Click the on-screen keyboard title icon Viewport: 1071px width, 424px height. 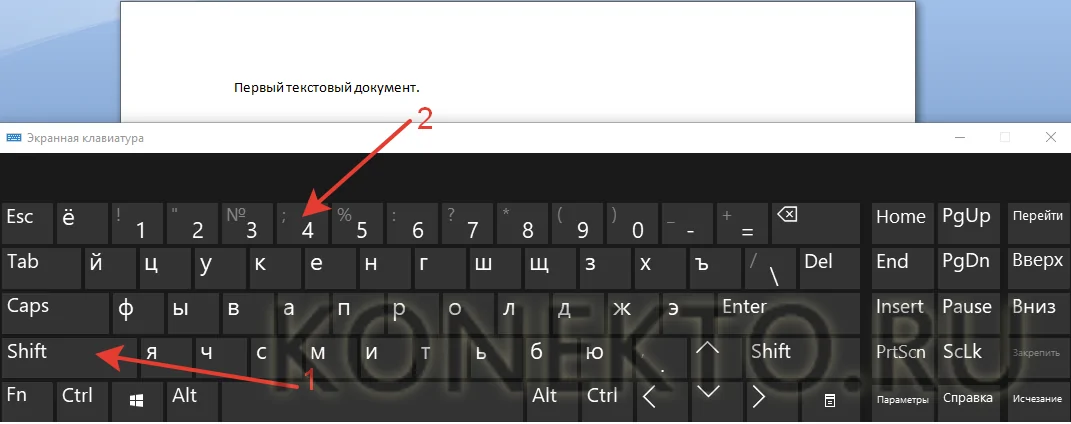13,138
